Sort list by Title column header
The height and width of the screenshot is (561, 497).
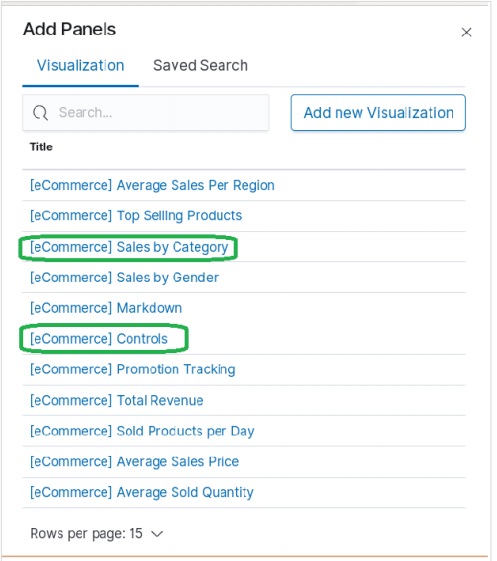coord(41,147)
